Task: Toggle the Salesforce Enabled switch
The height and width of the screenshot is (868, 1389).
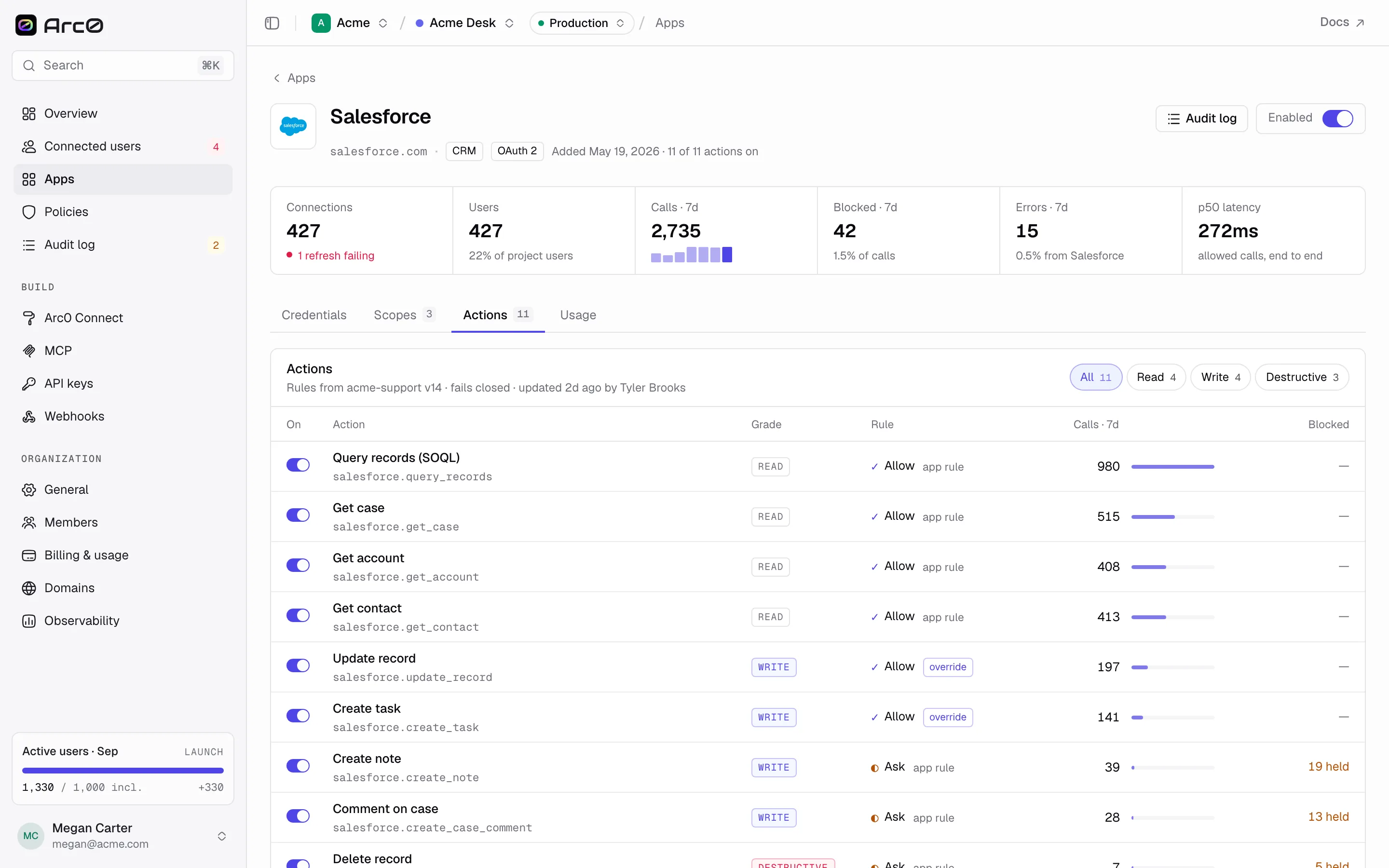Action: point(1337,118)
